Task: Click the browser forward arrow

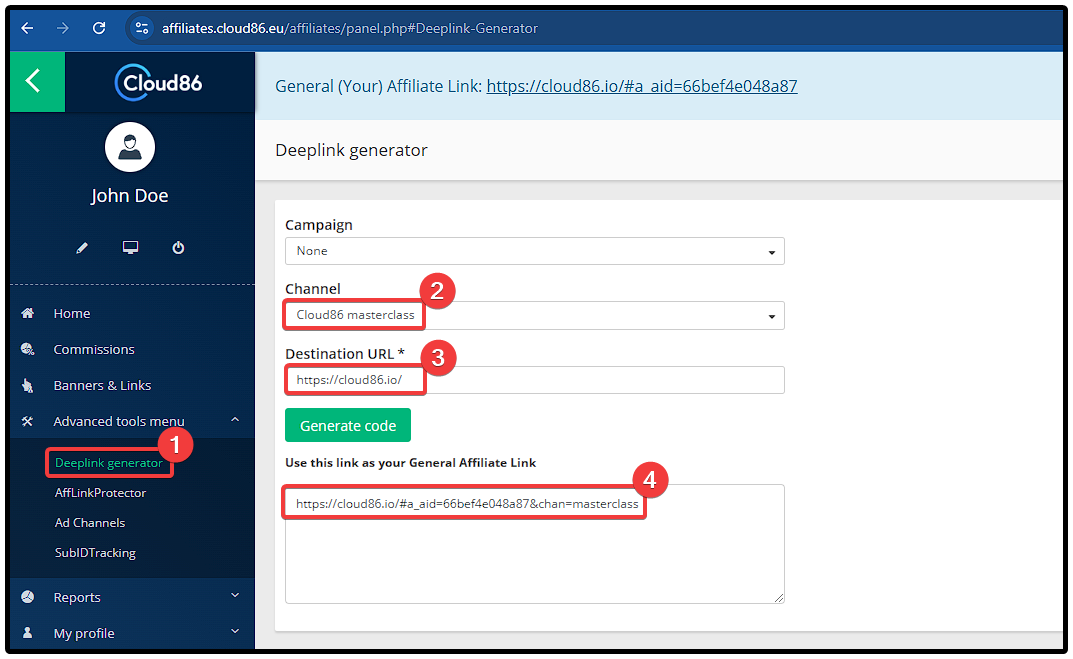Action: coord(63,28)
